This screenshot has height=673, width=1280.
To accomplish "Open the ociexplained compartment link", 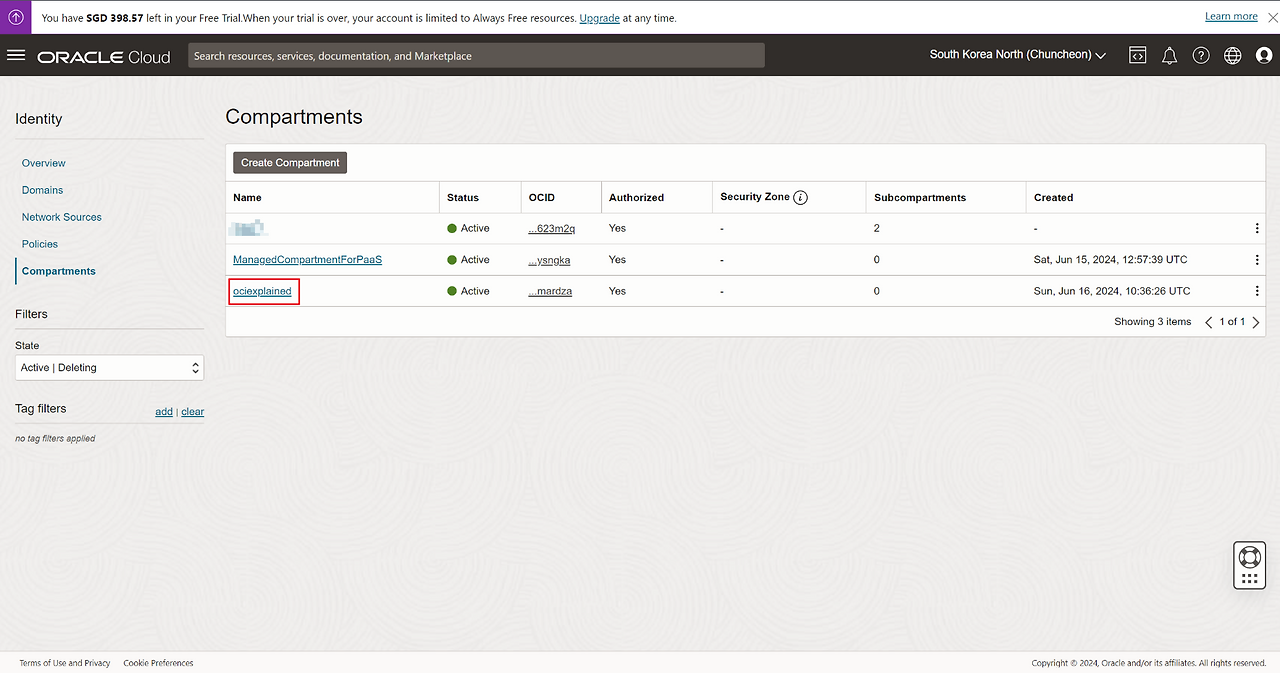I will pos(262,291).
